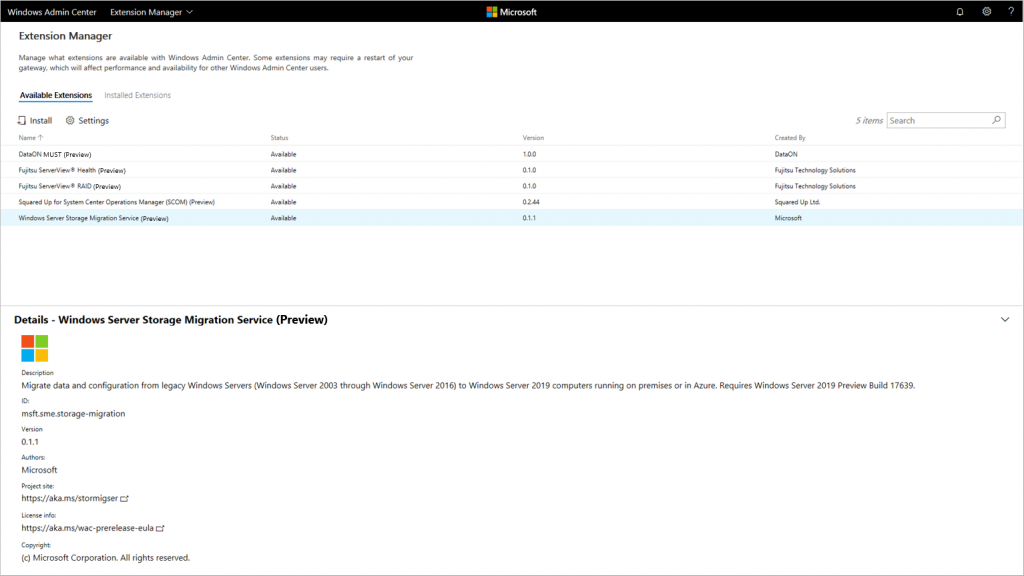Click the Microsoft logo in header
This screenshot has width=1024, height=576.
511,12
